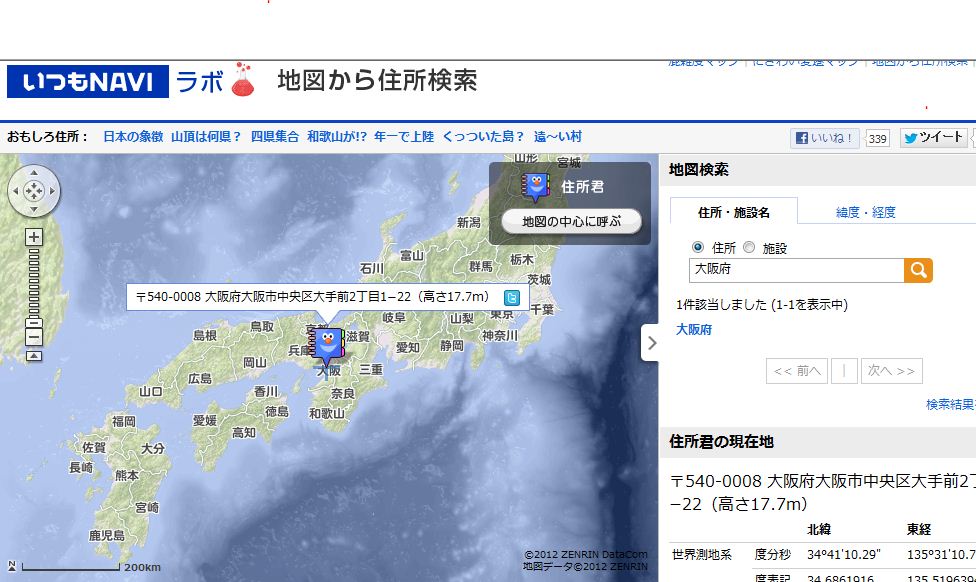Select the 施設 radio button
The width and height of the screenshot is (976, 582).
click(x=749, y=247)
